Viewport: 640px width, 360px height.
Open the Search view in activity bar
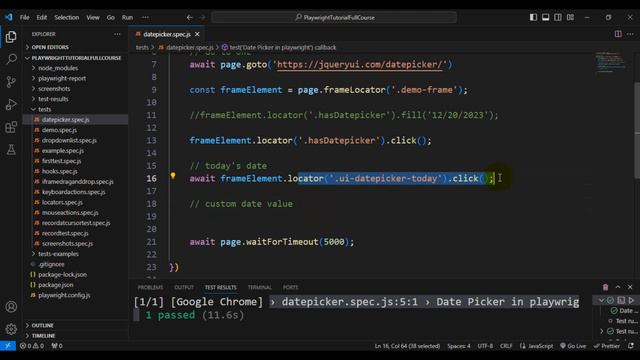pyautogui.click(x=11, y=59)
